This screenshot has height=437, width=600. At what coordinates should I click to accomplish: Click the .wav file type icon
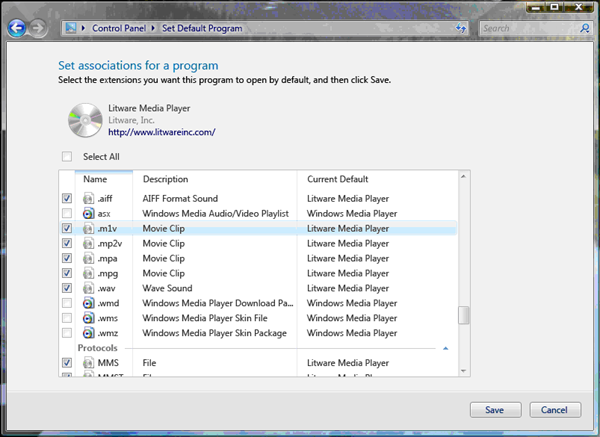click(x=89, y=288)
